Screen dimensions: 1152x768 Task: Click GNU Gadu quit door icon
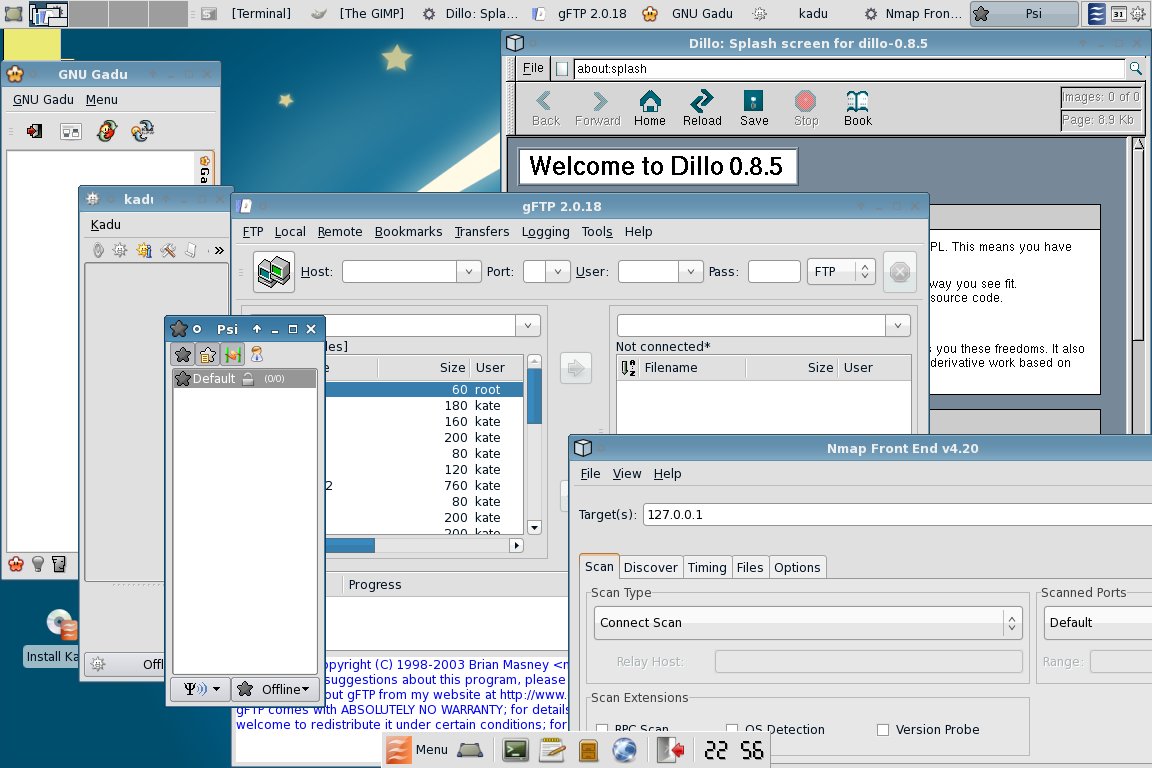[x=35, y=131]
